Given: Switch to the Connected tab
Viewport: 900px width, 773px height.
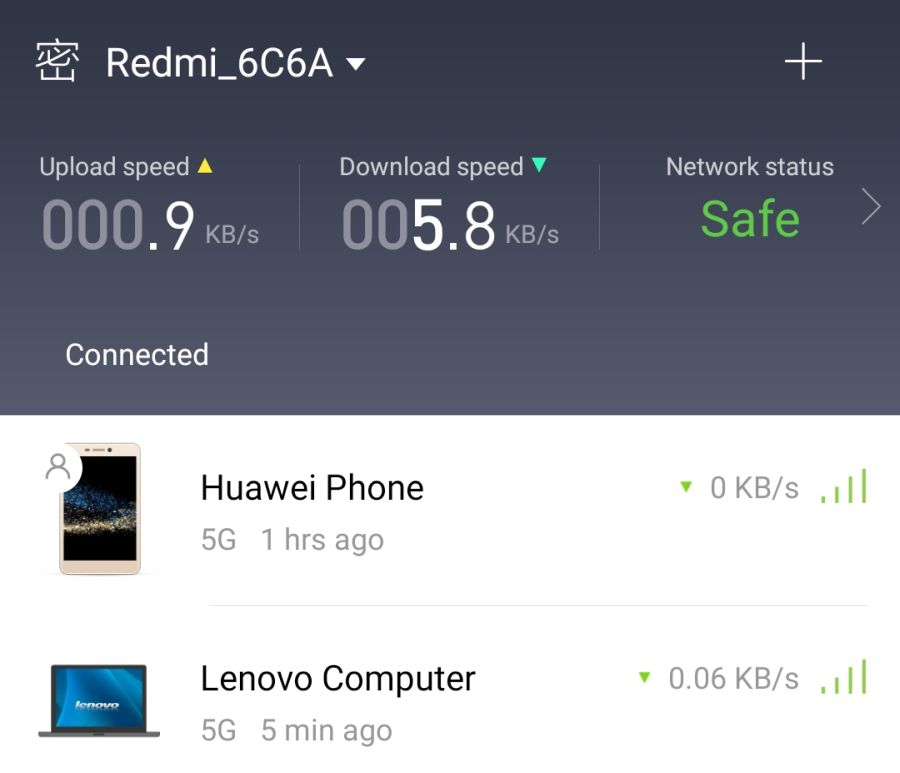Looking at the screenshot, I should (x=137, y=355).
